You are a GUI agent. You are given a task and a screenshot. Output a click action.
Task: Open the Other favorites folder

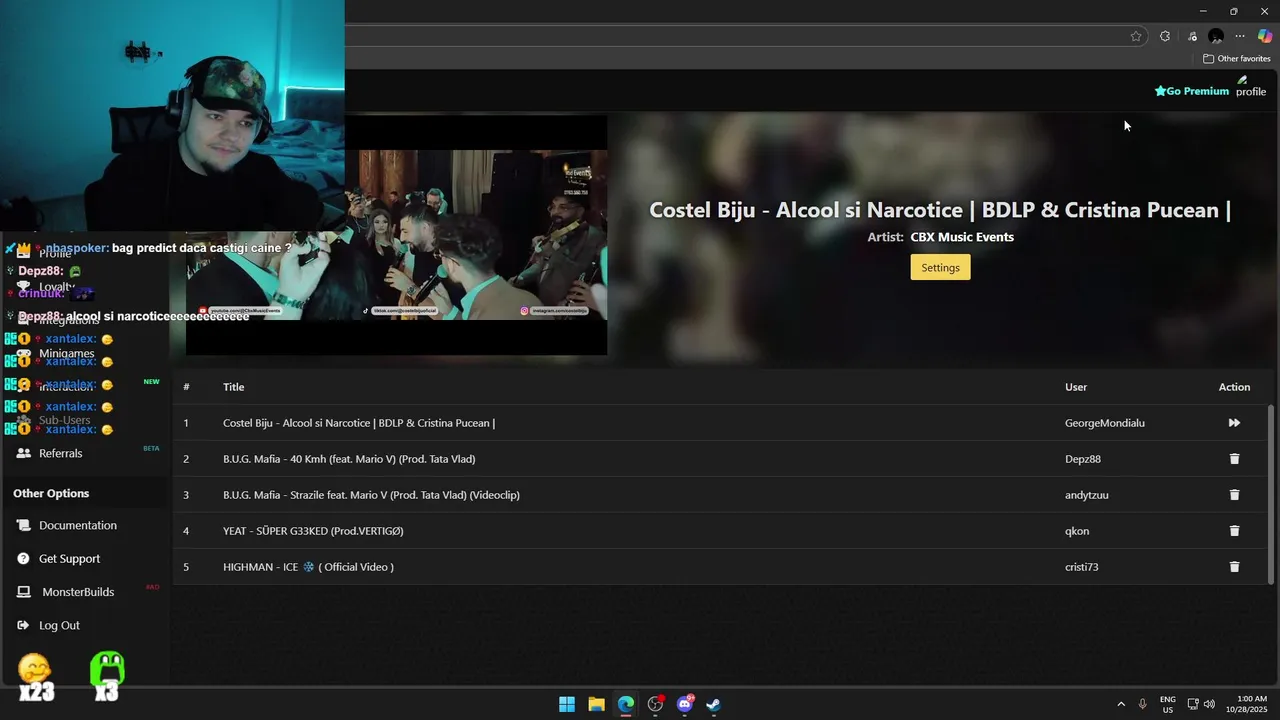(x=1237, y=59)
